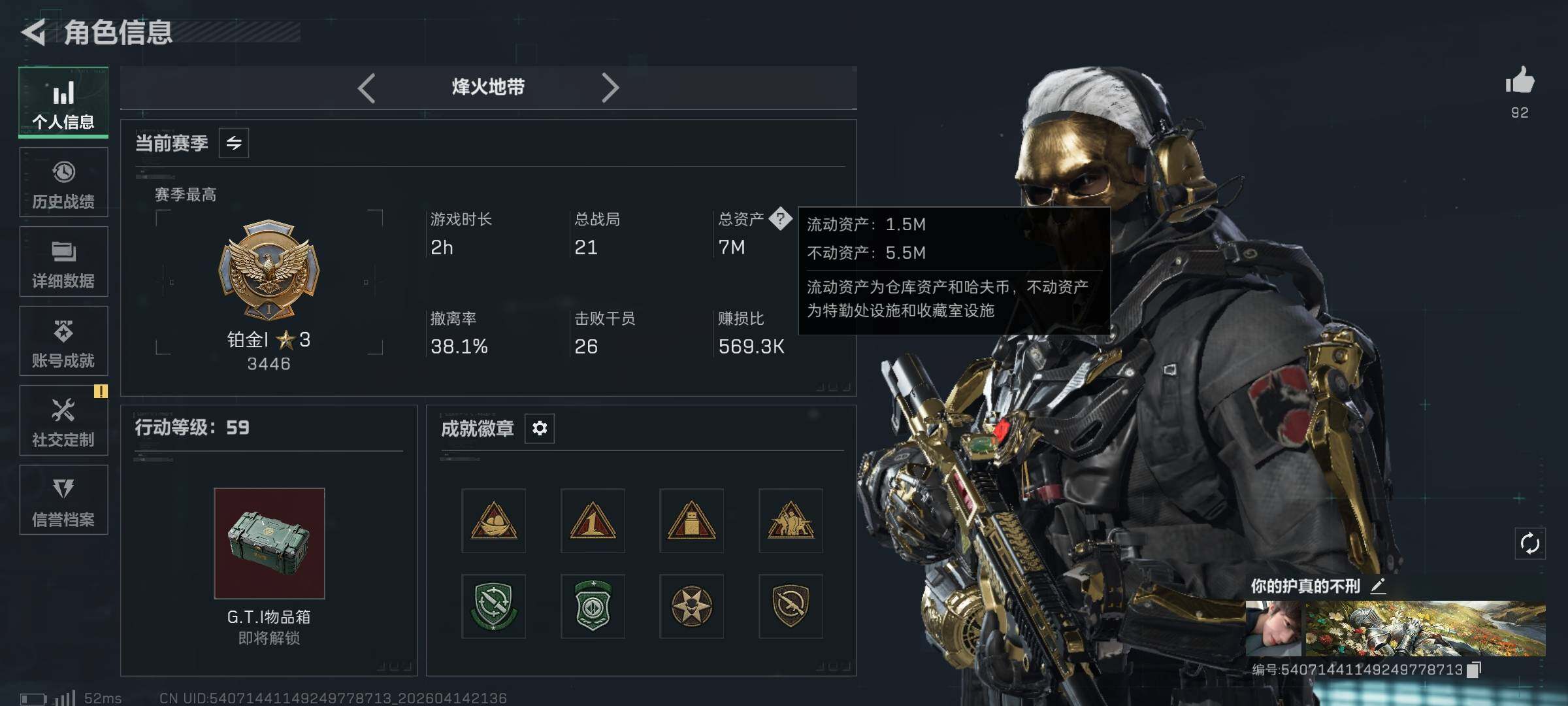Click the red triangle number 1 badge

point(593,520)
